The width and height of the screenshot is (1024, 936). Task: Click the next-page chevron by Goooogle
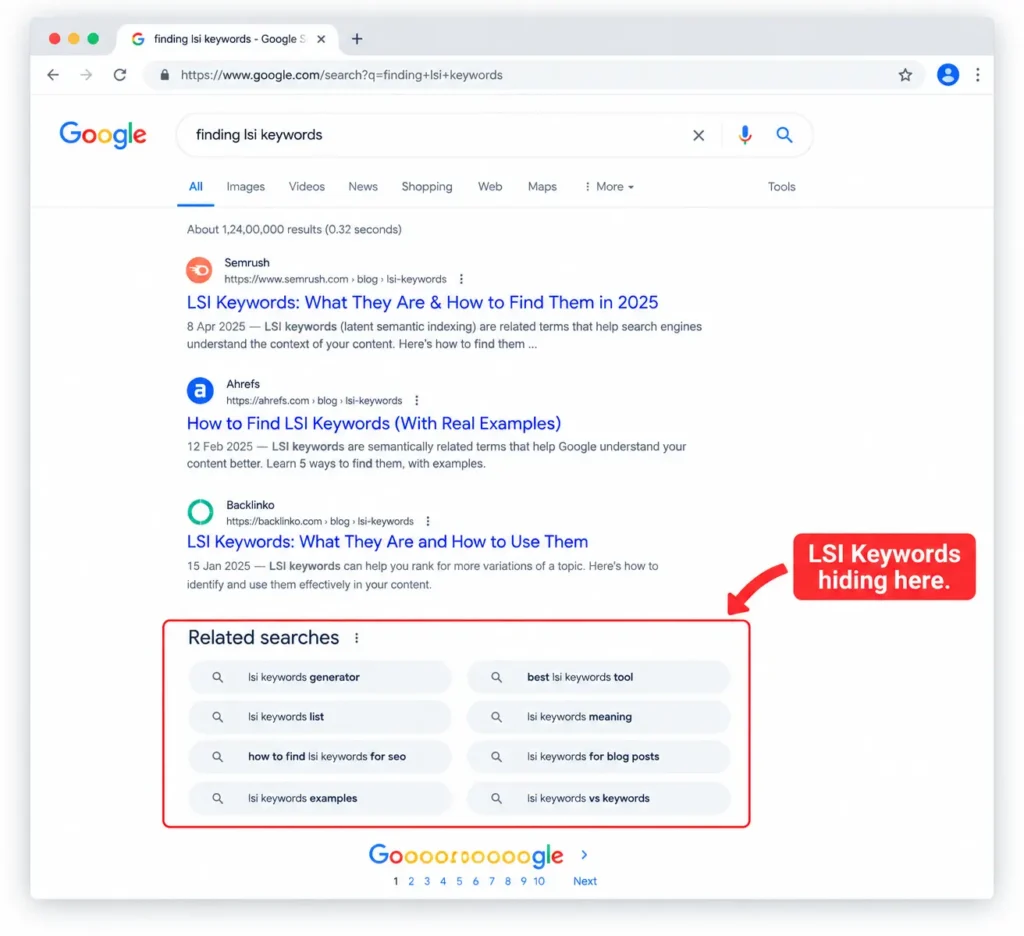pyautogui.click(x=584, y=855)
